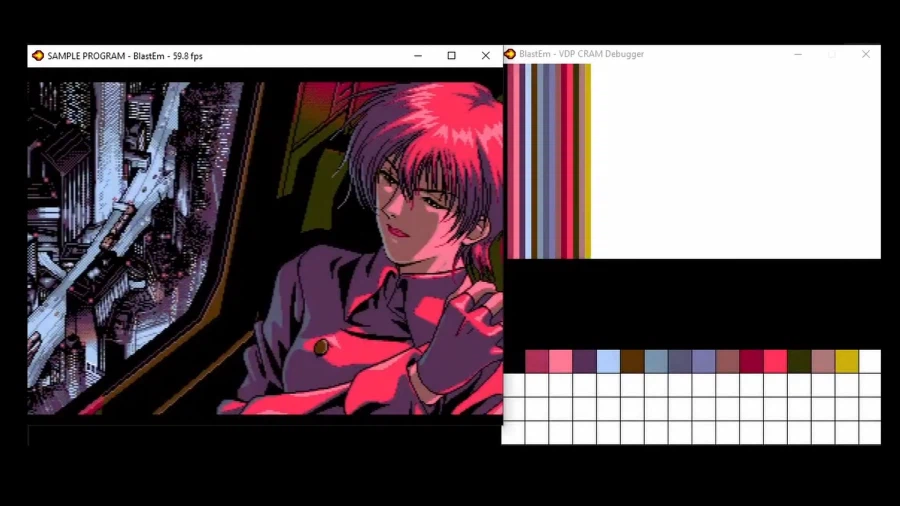Screen dimensions: 900x506
Task: Close the VDP CRAM Debugger window
Action: pyautogui.click(x=866, y=54)
